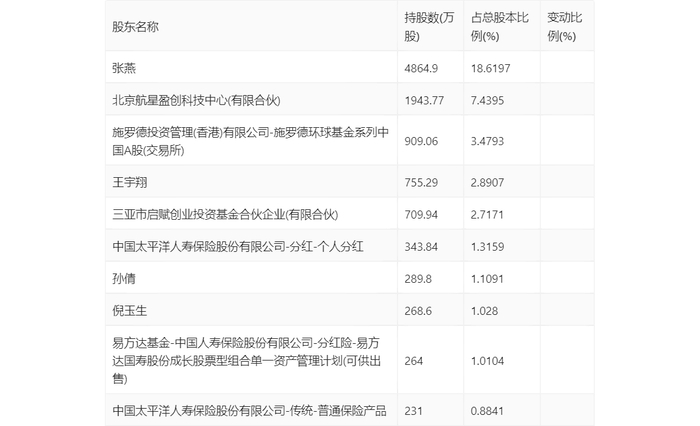The height and width of the screenshot is (426, 700).
Task: Select the percentage 3.4793
Action: [x=487, y=142]
